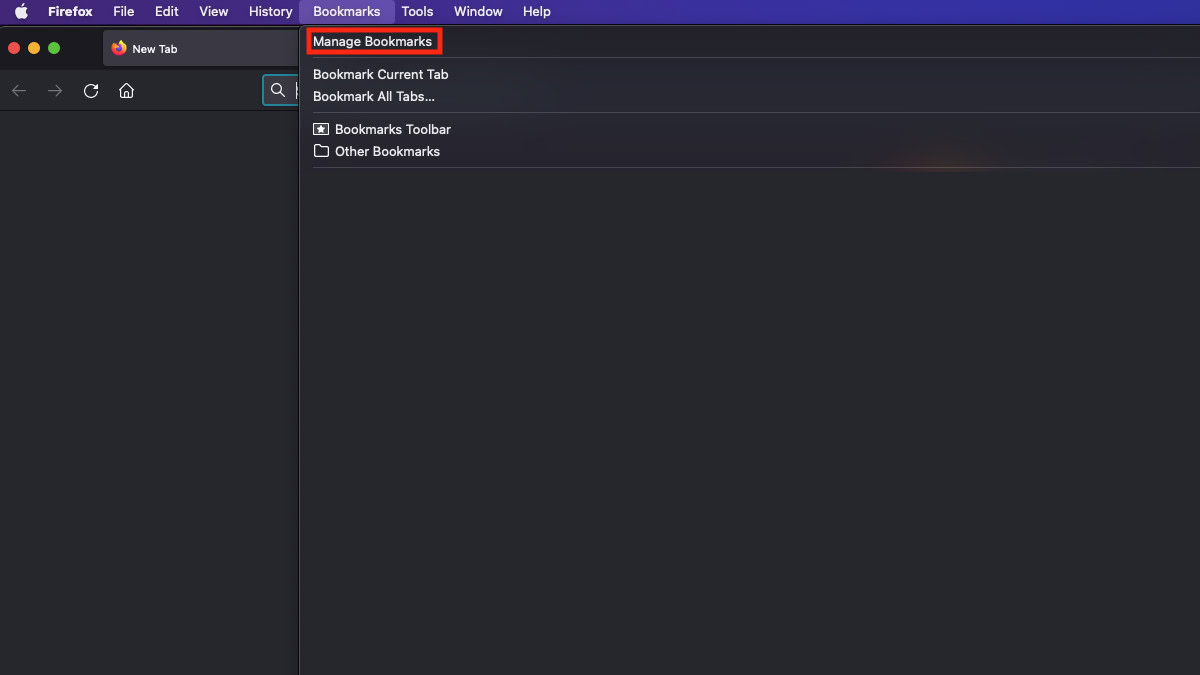Screen dimensions: 1200x675
Task: Open the Tools menu
Action: (417, 12)
